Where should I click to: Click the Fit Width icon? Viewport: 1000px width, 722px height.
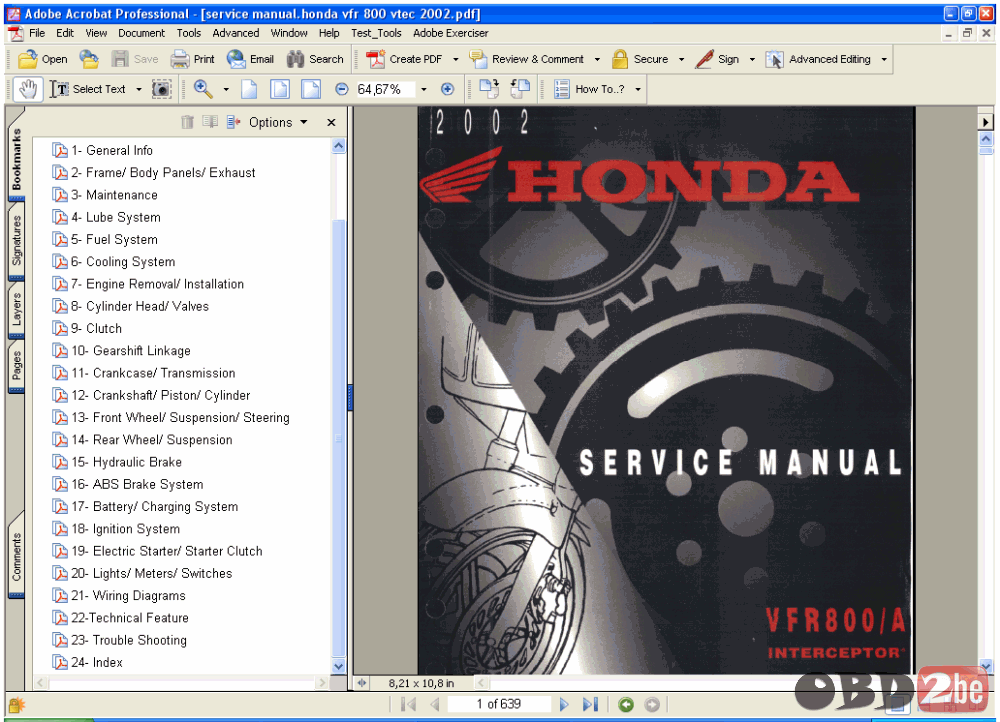point(311,89)
